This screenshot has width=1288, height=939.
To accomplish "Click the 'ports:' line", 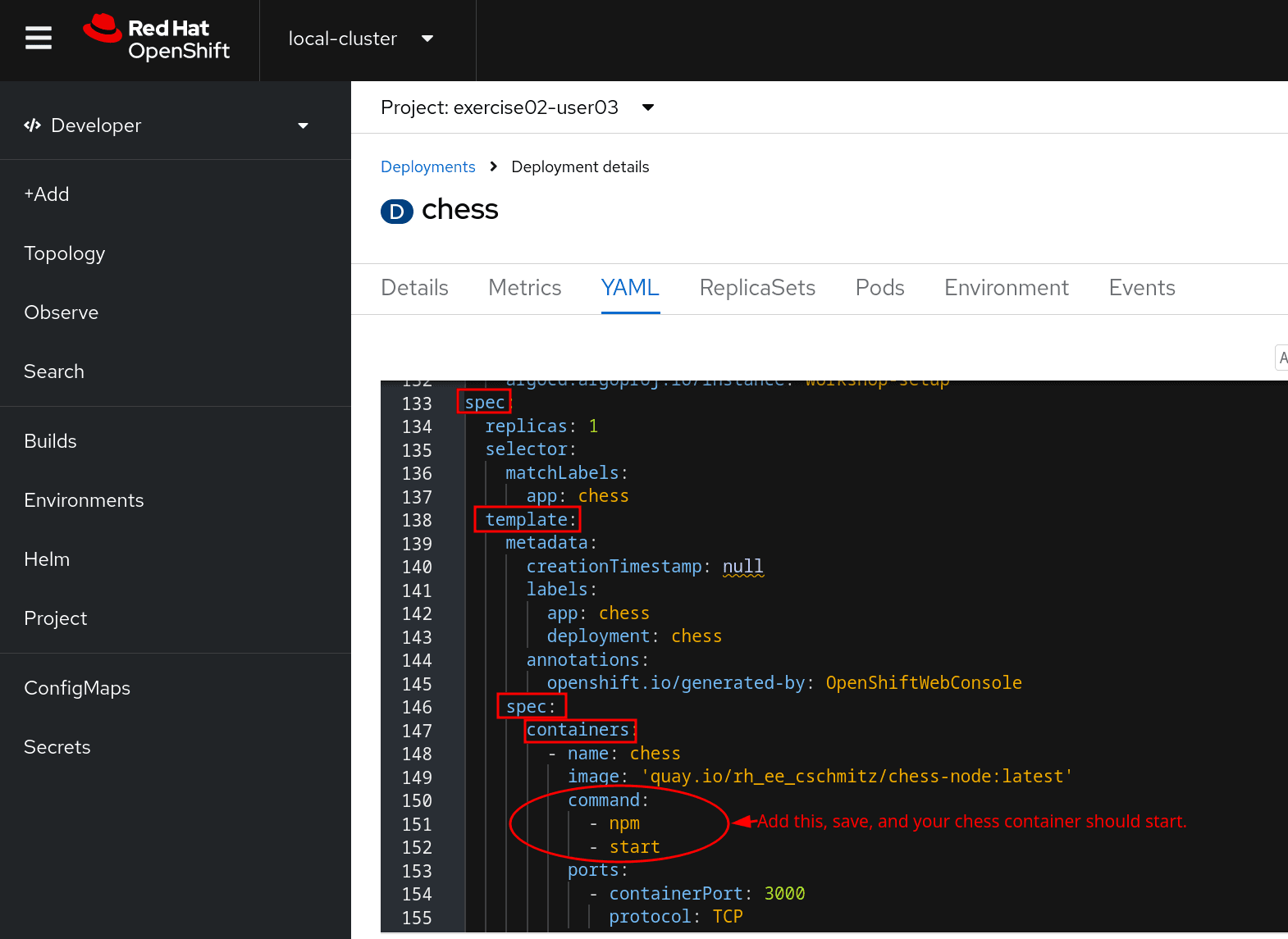I will [598, 870].
